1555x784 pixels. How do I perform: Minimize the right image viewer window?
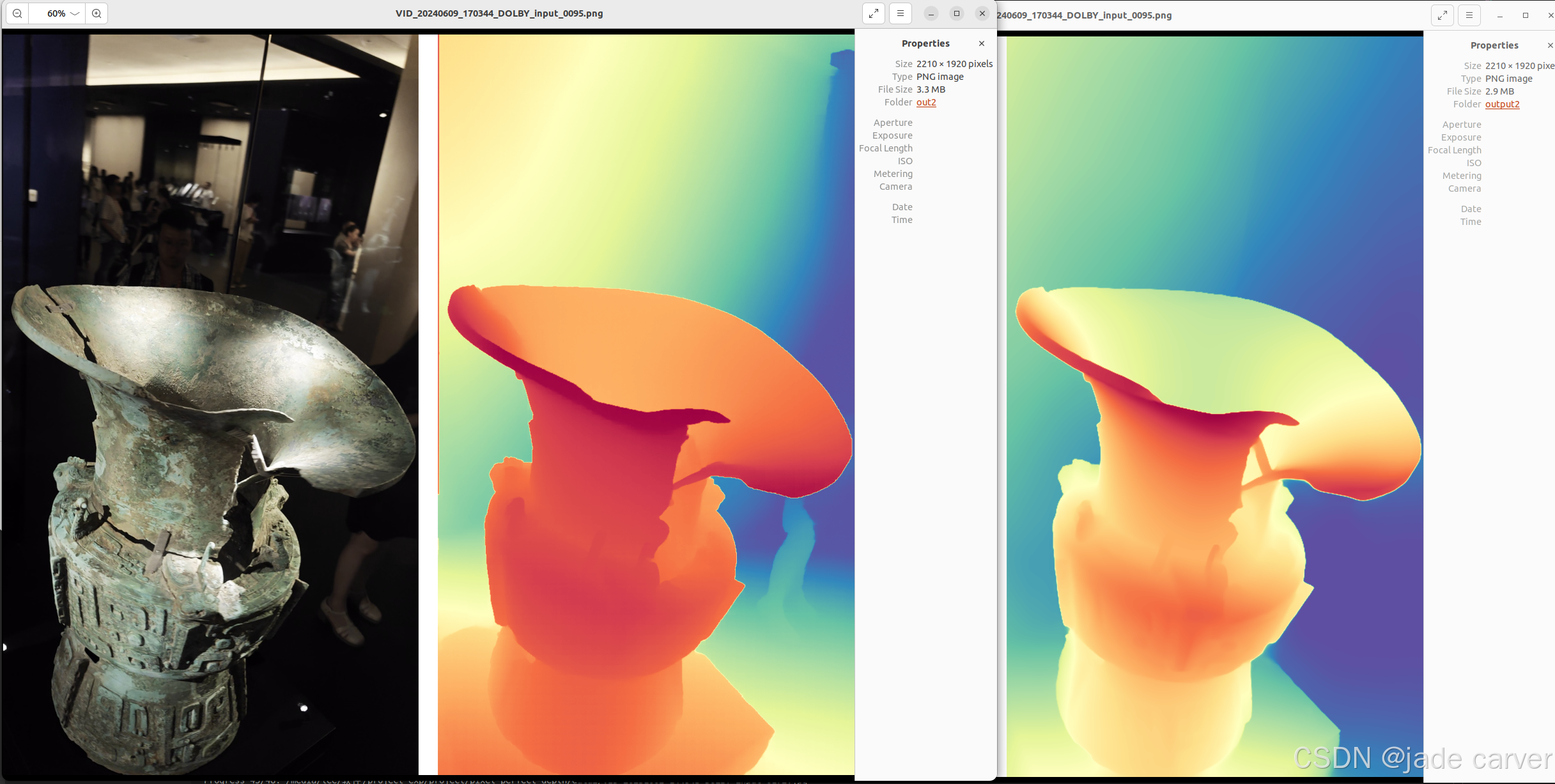point(1500,15)
